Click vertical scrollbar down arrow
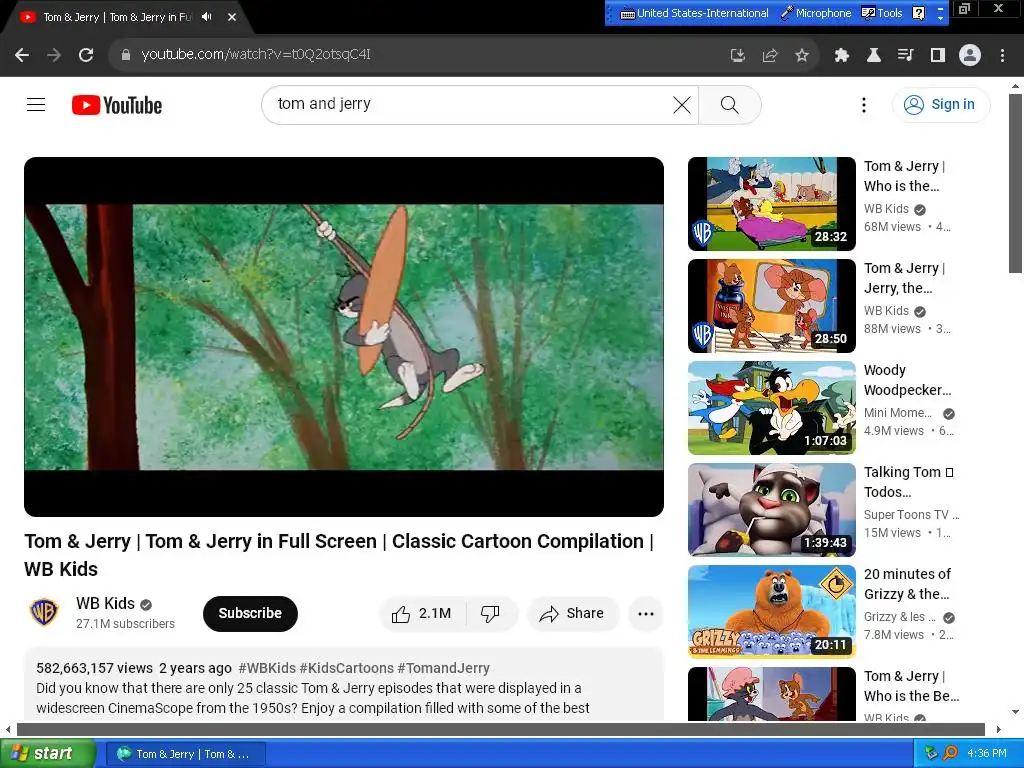This screenshot has height=768, width=1024. 1015,712
